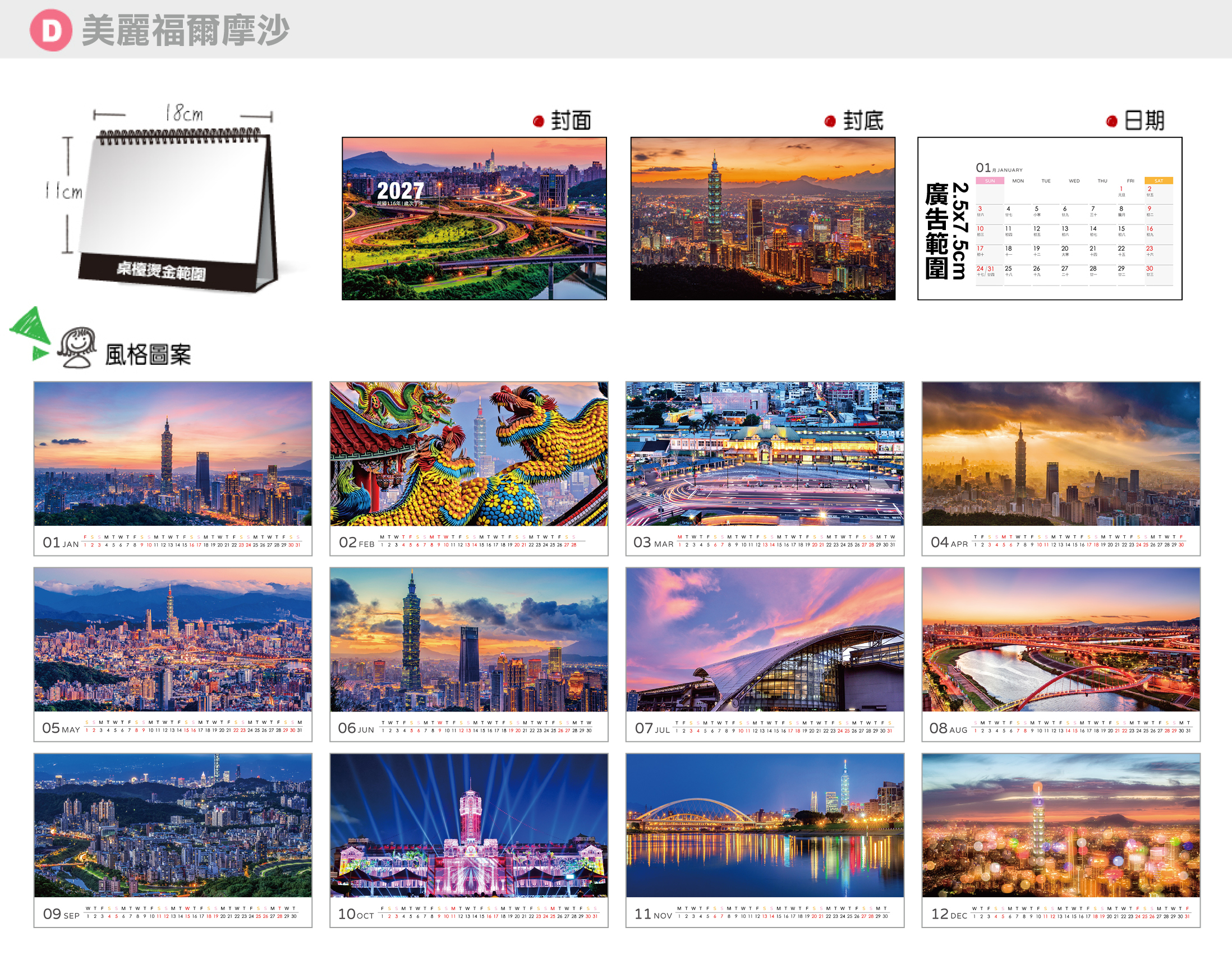Click the cartoon girl face icon
This screenshot has height=955, width=1232.
pos(76,347)
